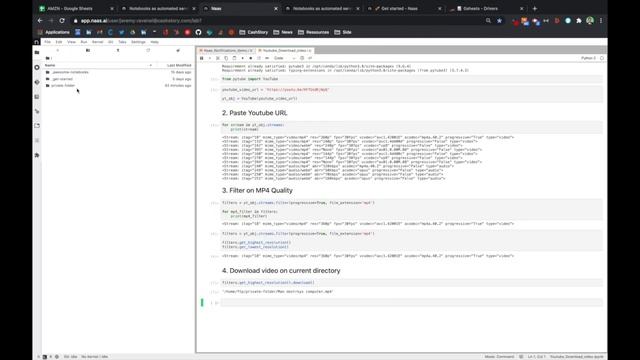Open the extension manager puzzle sidebar icon
Image resolution: width=640 pixels, height=360 pixels.
[37, 155]
